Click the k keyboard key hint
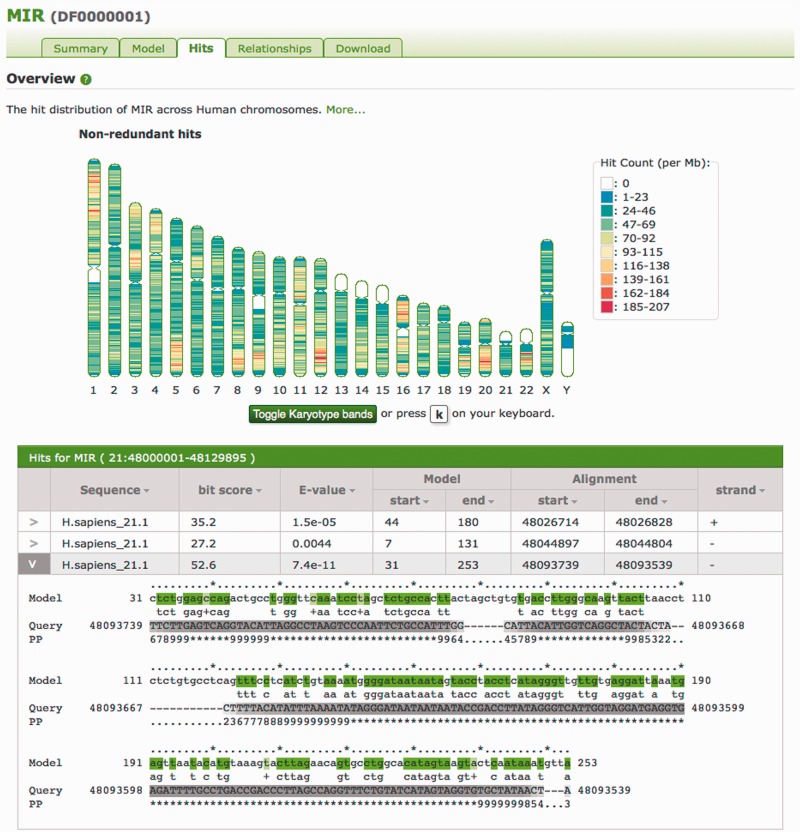 tap(439, 414)
